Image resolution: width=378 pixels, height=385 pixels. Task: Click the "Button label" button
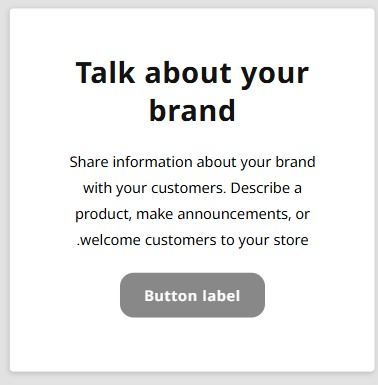tap(192, 295)
